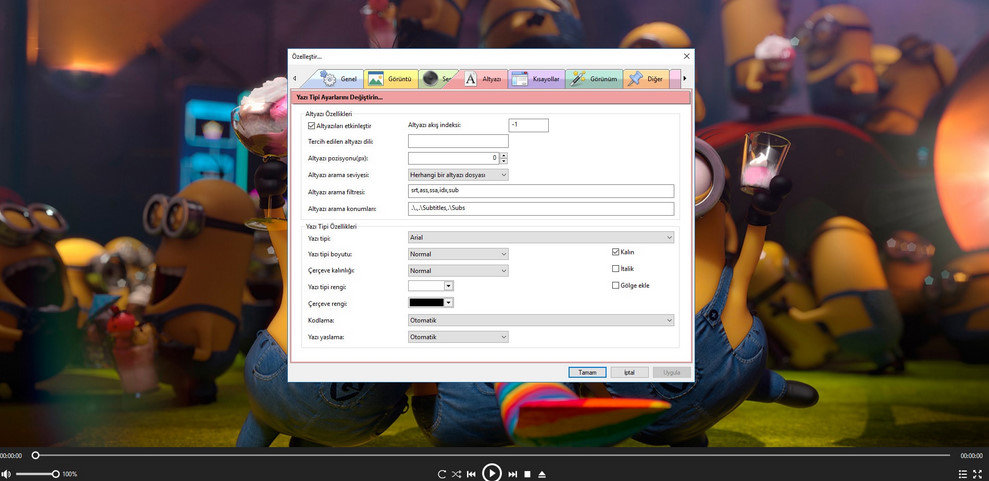Open file using the eject icon
Image resolution: width=989 pixels, height=481 pixels.
point(542,474)
